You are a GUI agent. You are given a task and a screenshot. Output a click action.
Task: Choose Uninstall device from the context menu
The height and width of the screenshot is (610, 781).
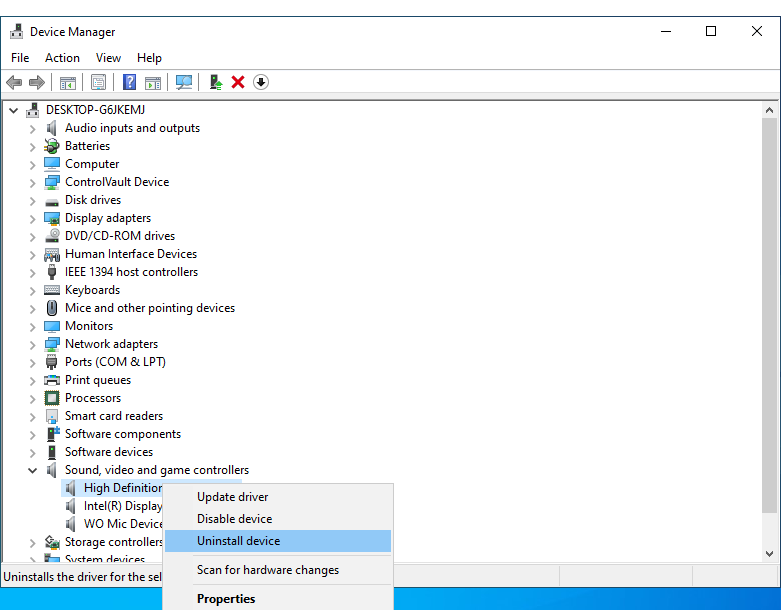coord(238,541)
